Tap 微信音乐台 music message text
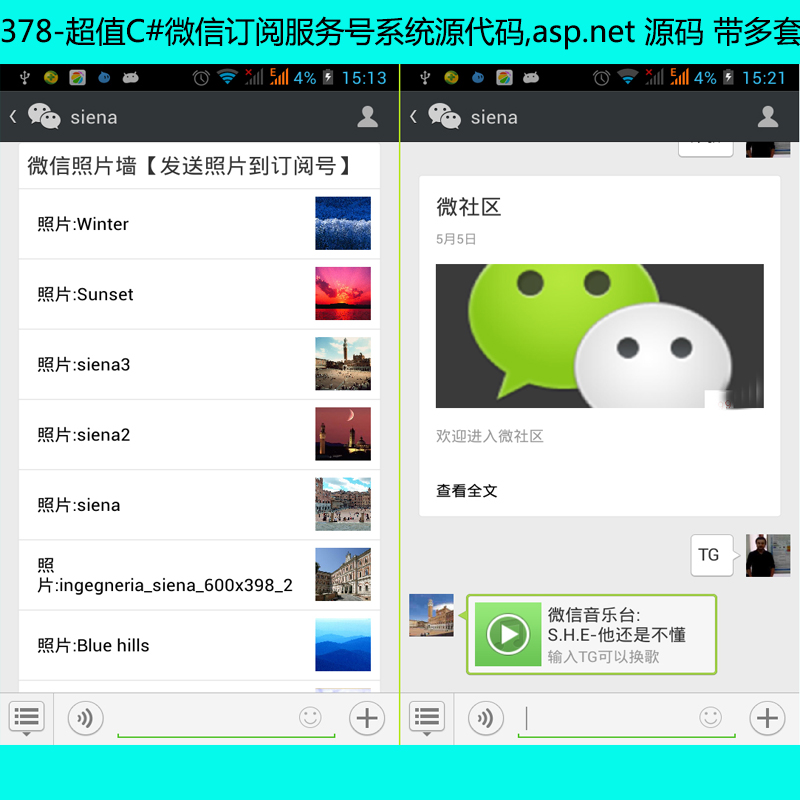The width and height of the screenshot is (800, 800). [x=616, y=625]
